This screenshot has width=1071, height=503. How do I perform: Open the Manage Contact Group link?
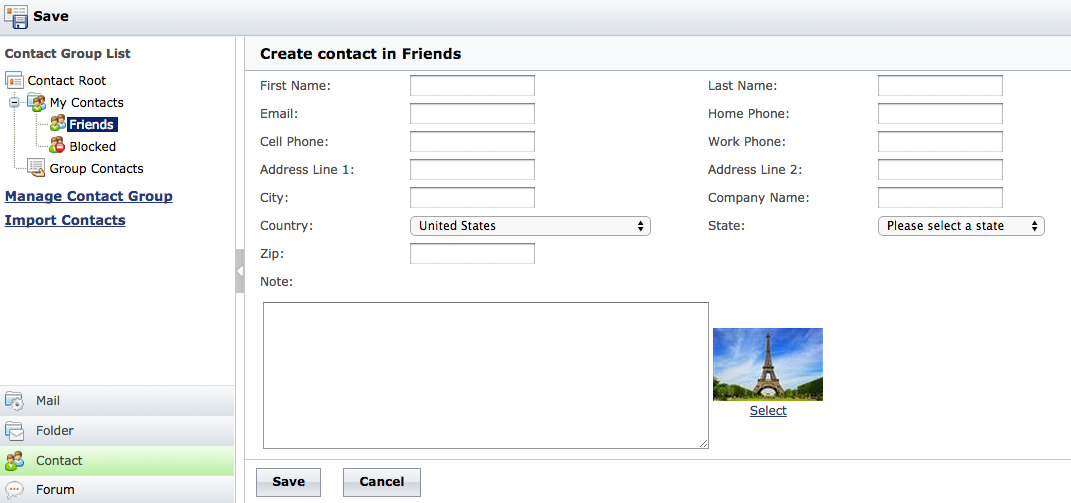coord(89,196)
